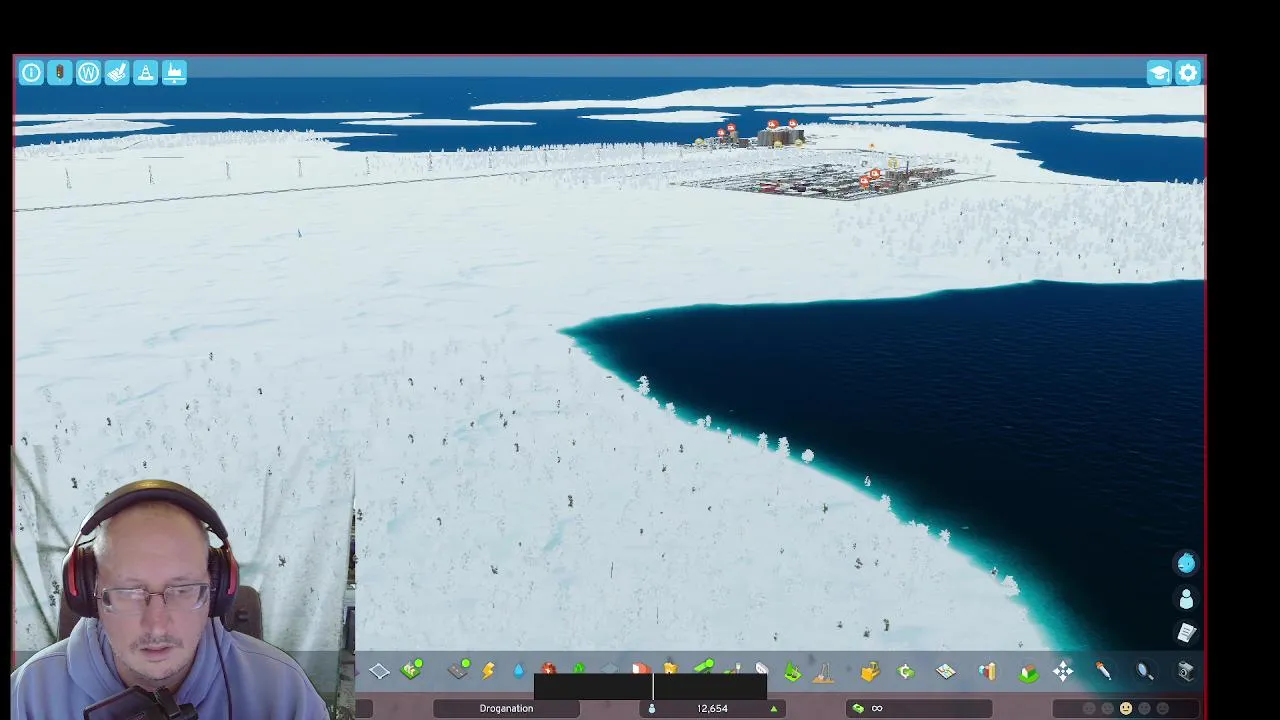Select the four-arrow move tool
Viewport: 1280px width, 720px height.
(1063, 671)
